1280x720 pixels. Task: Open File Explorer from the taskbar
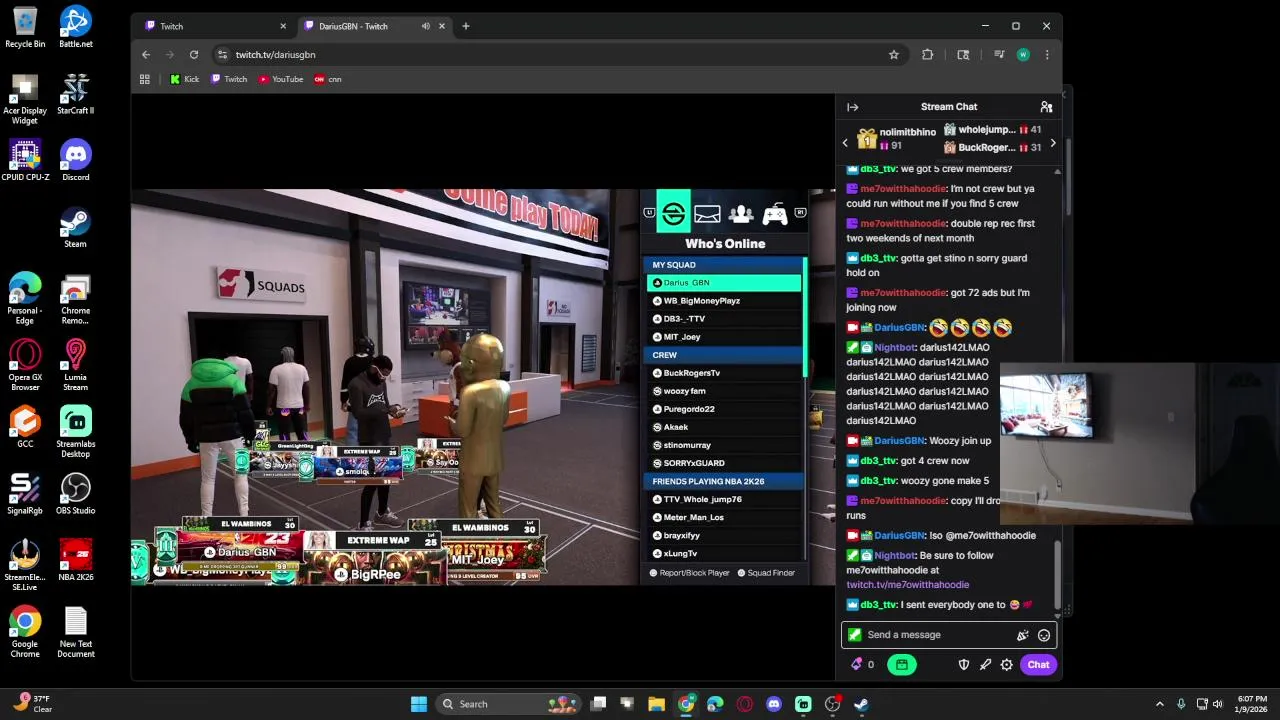[657, 704]
